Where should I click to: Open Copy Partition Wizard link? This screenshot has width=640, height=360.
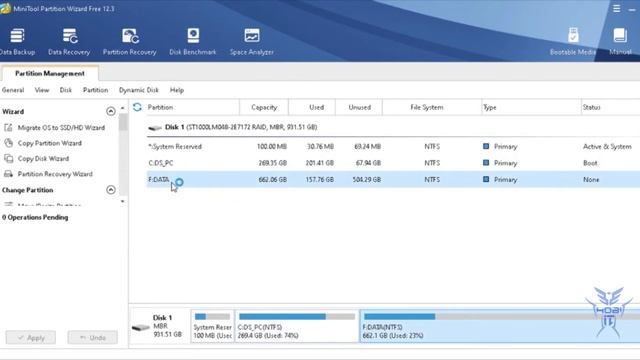(x=50, y=143)
